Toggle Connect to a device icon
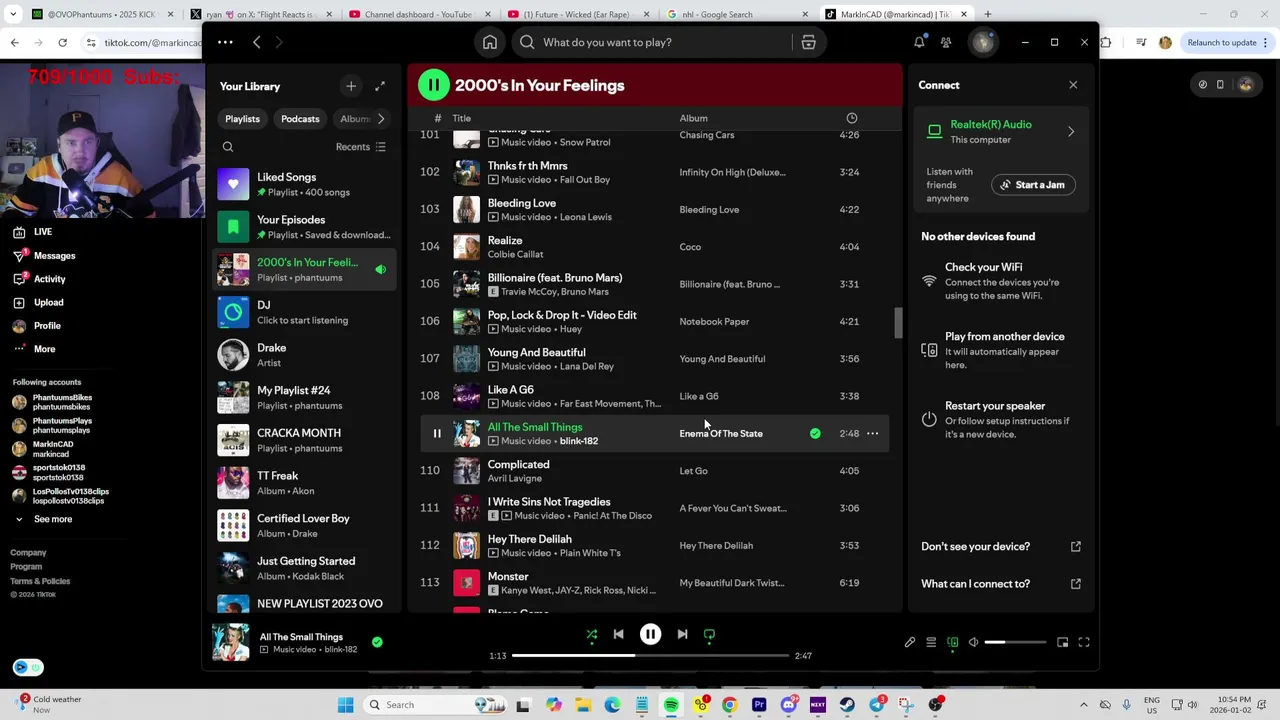1280x720 pixels. pyautogui.click(x=952, y=642)
